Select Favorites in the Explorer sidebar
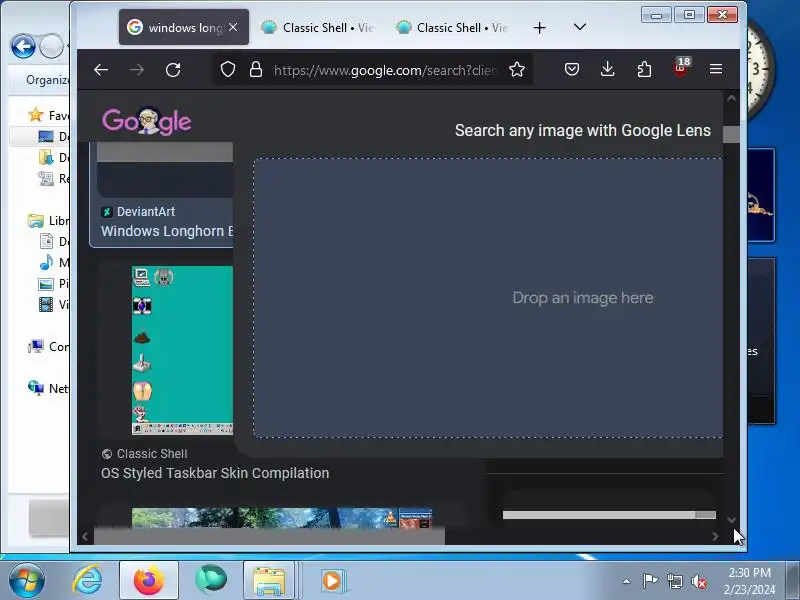 48,115
